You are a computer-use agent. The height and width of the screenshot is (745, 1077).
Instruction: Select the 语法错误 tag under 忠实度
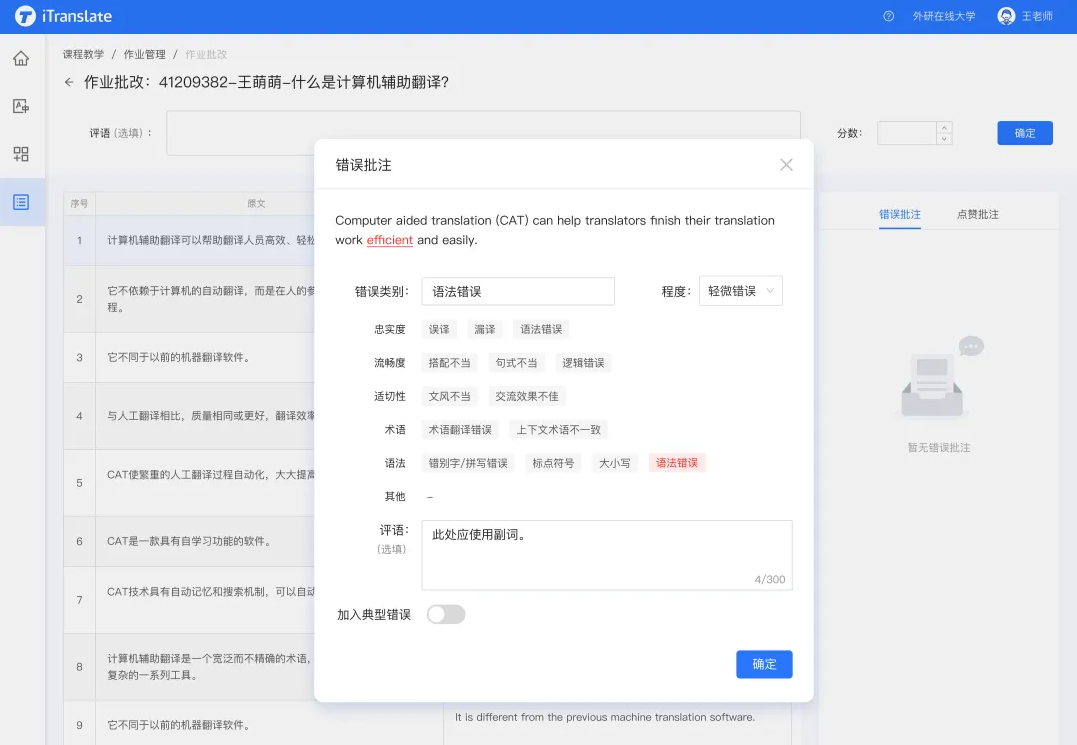[541, 329]
